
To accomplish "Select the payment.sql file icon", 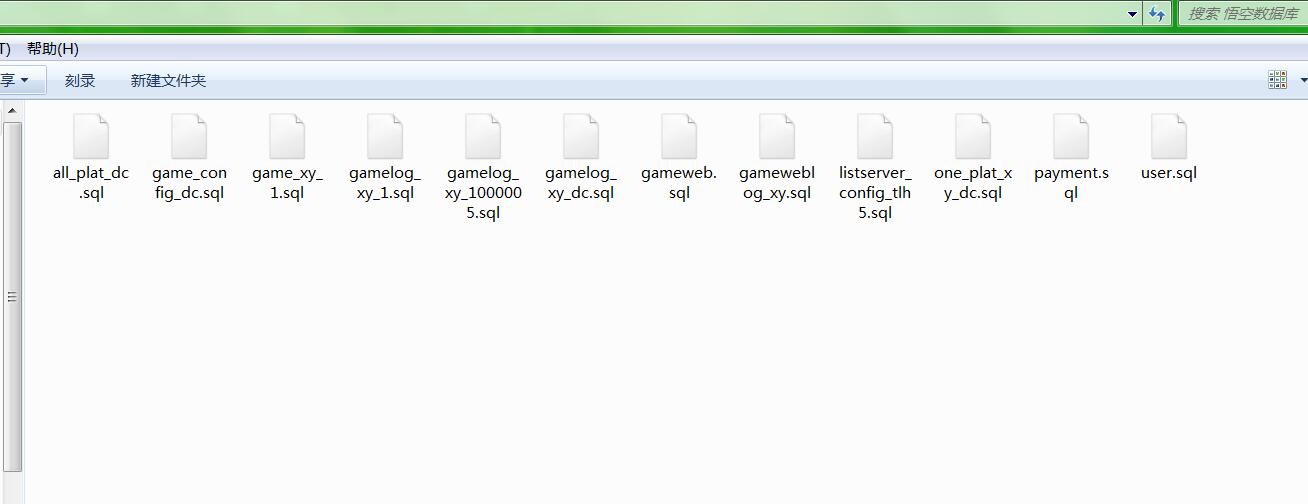I will (1071, 137).
